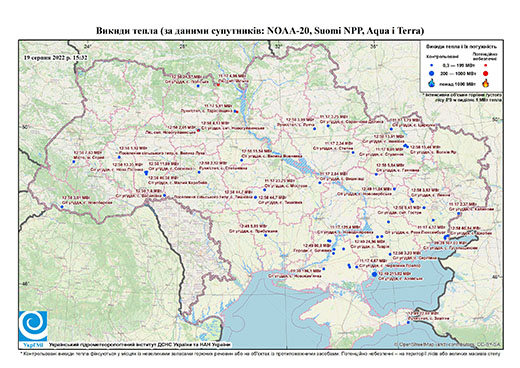Click the blue 22.82 MW marker below Crimea
520x368 pixels.
[408, 322]
